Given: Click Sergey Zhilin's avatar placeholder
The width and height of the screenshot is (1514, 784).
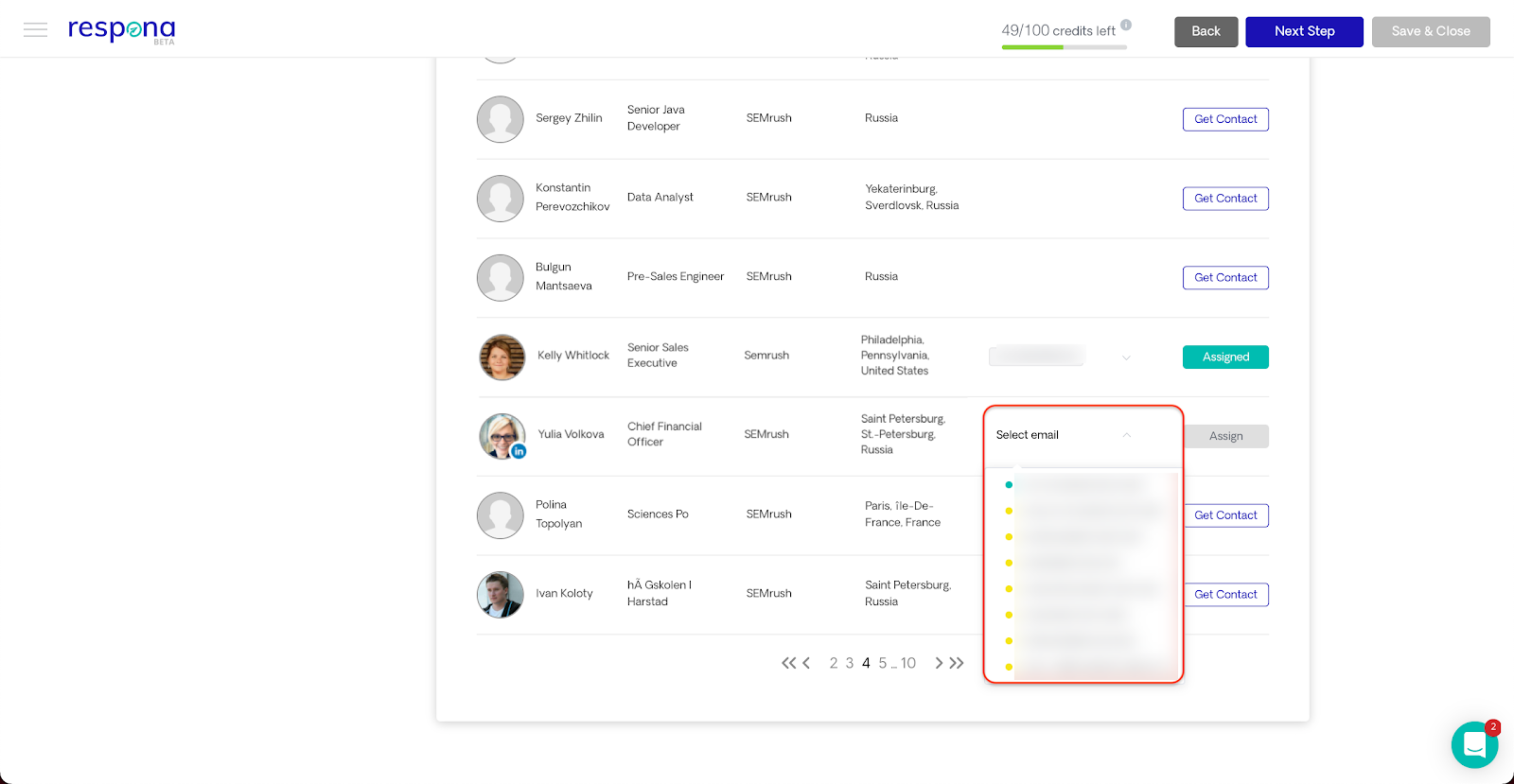Looking at the screenshot, I should (501, 119).
